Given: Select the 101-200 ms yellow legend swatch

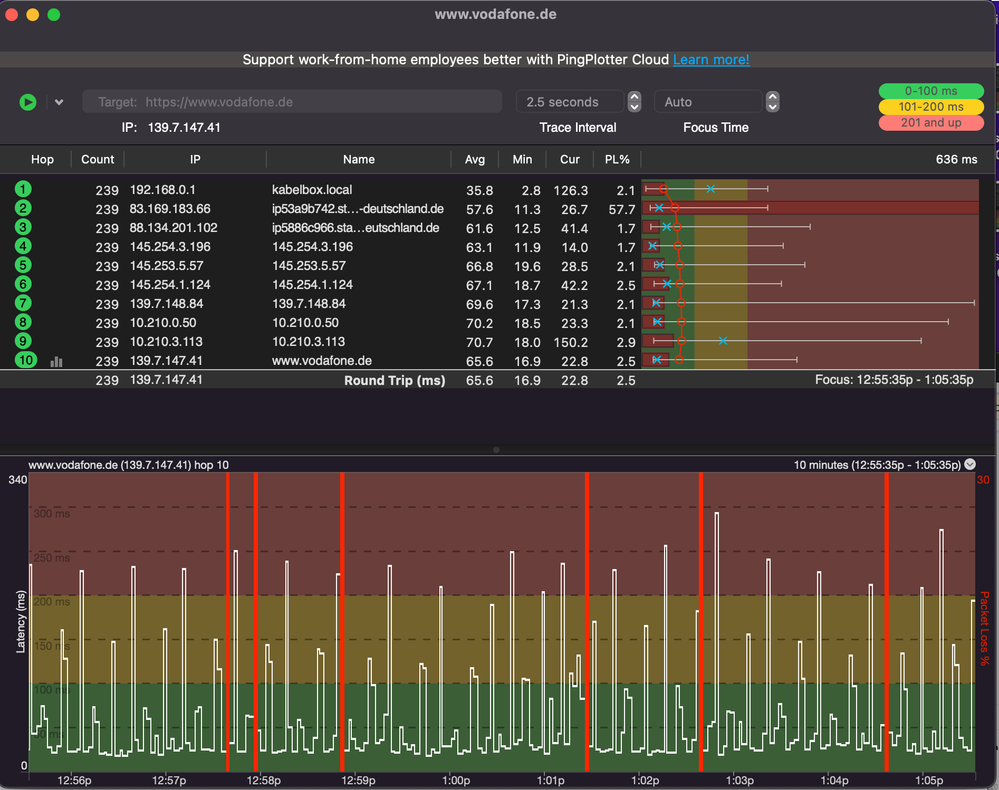Looking at the screenshot, I should click(x=931, y=107).
